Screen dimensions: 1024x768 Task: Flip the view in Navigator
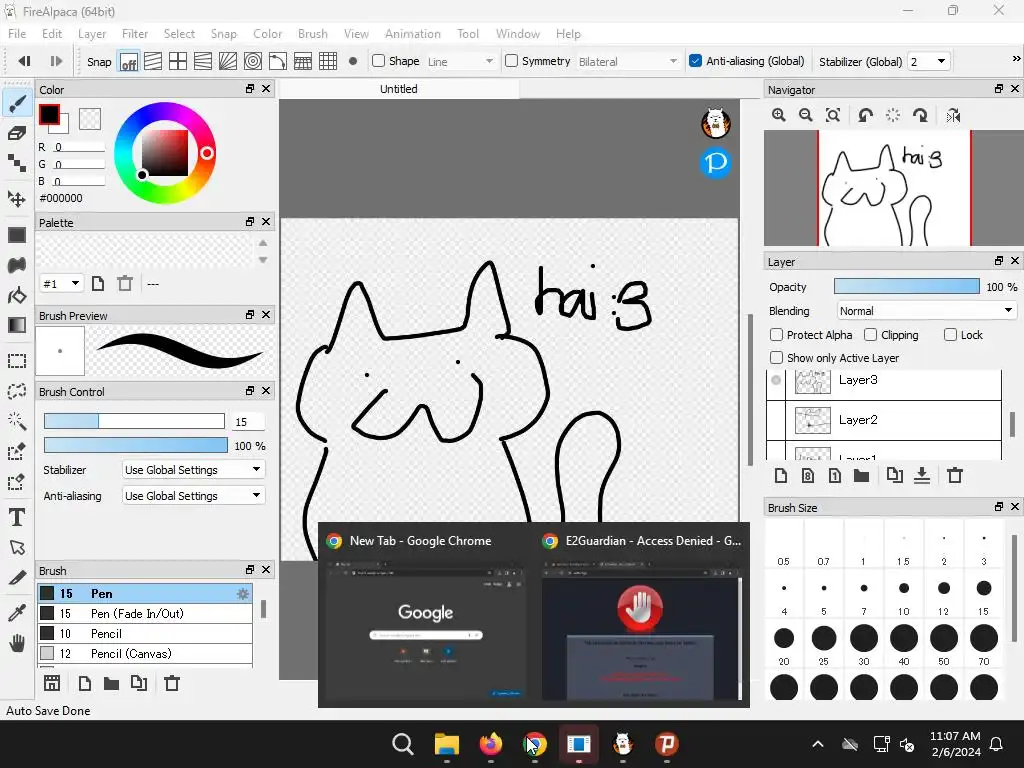(x=953, y=116)
